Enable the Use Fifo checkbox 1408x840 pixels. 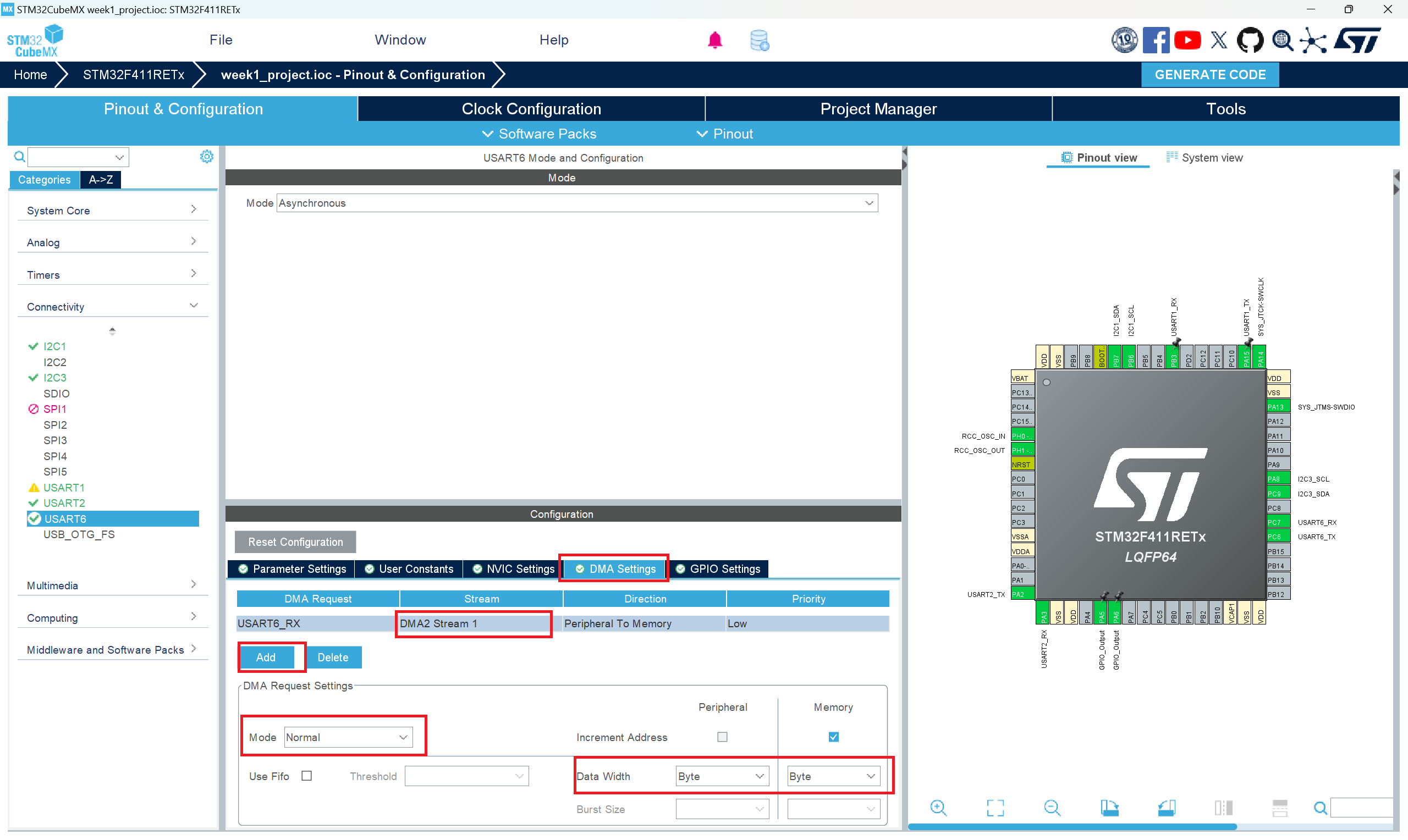click(x=306, y=776)
